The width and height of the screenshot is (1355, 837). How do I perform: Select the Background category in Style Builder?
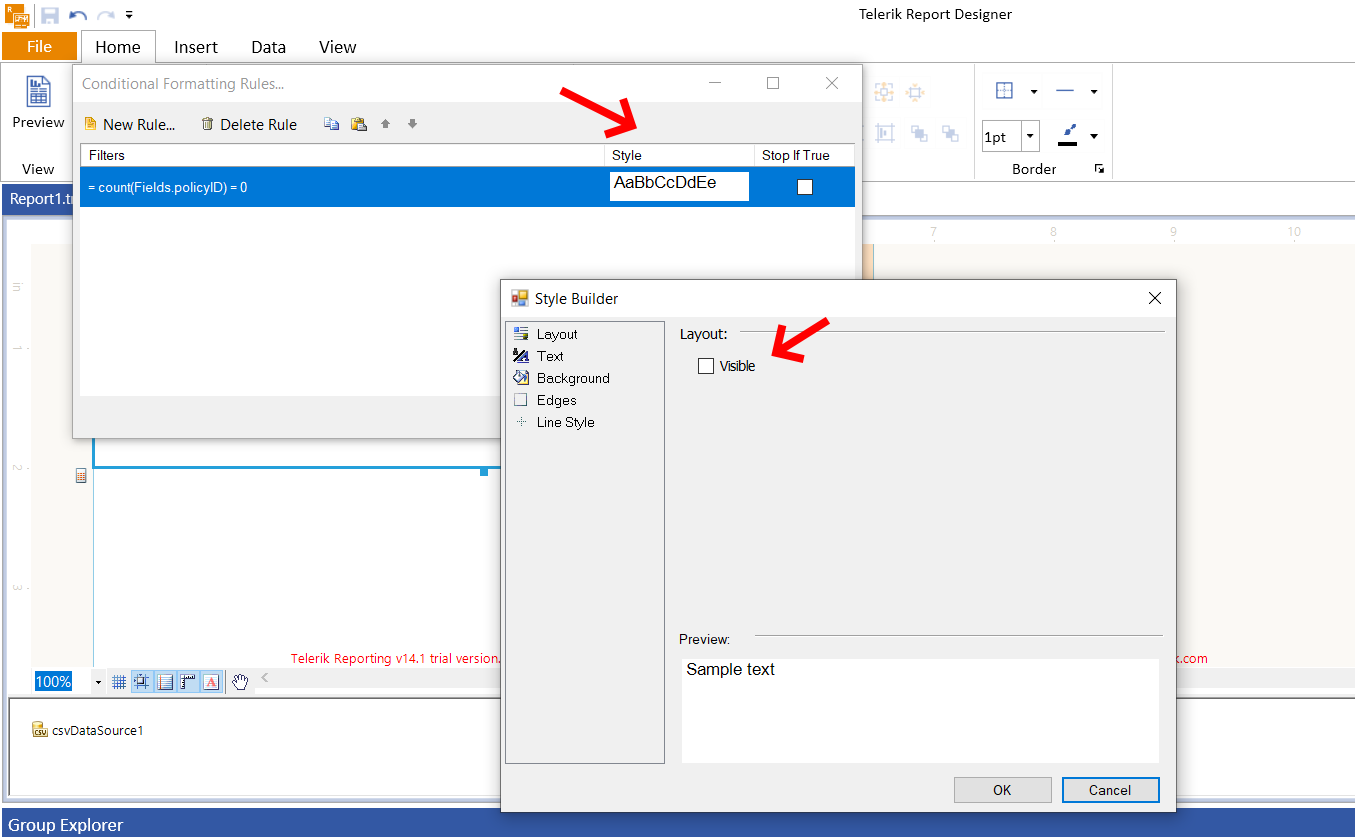coord(561,378)
